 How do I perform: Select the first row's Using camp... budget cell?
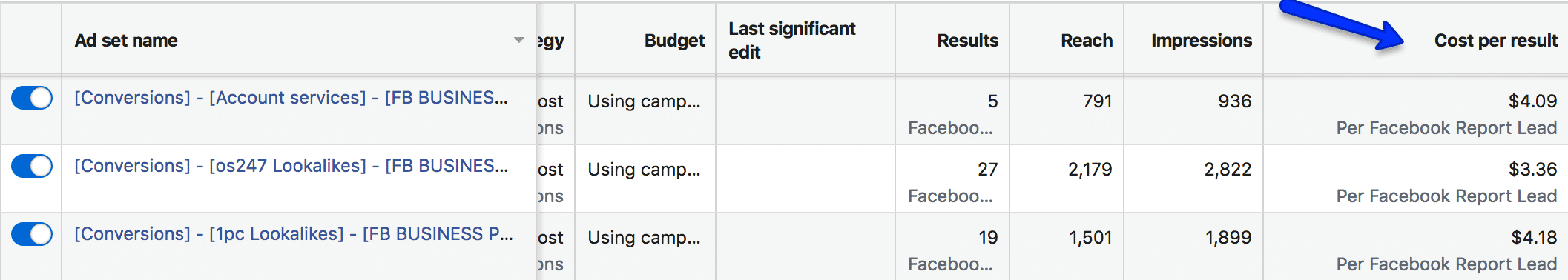[x=644, y=101]
